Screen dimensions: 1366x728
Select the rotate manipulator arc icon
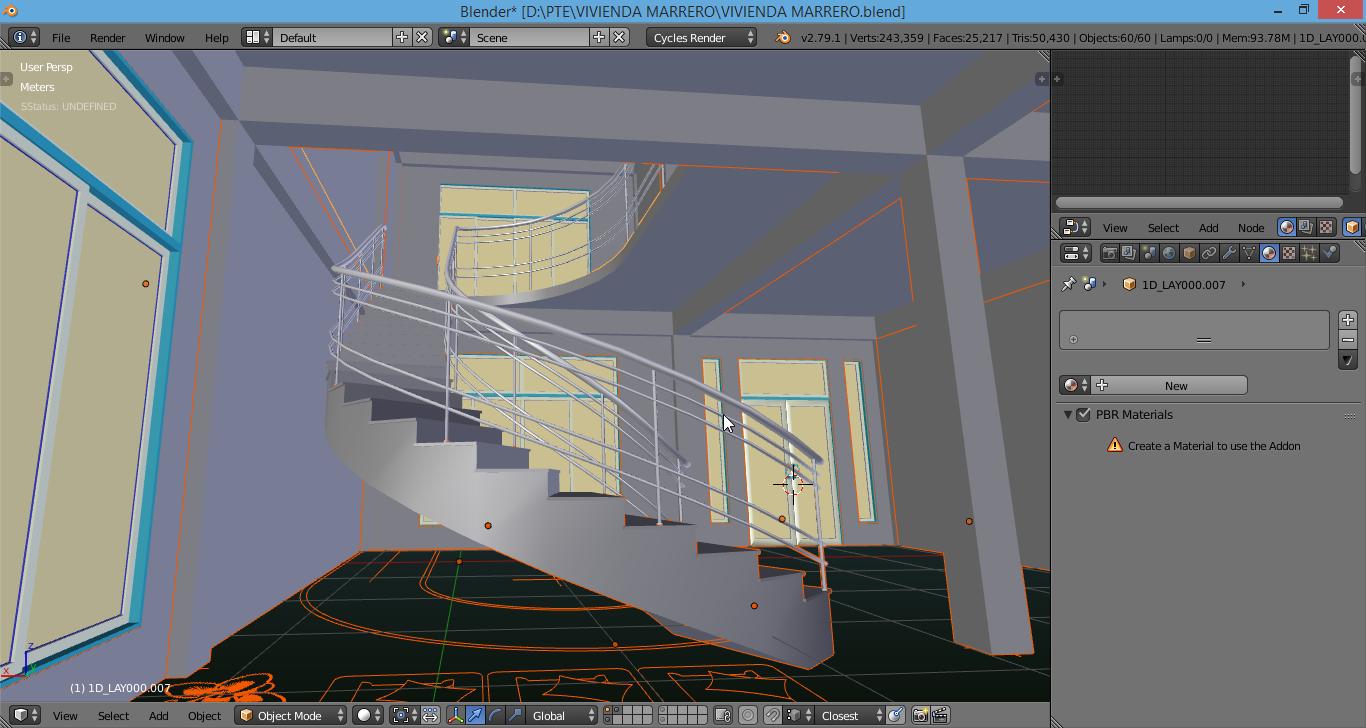pyautogui.click(x=495, y=715)
